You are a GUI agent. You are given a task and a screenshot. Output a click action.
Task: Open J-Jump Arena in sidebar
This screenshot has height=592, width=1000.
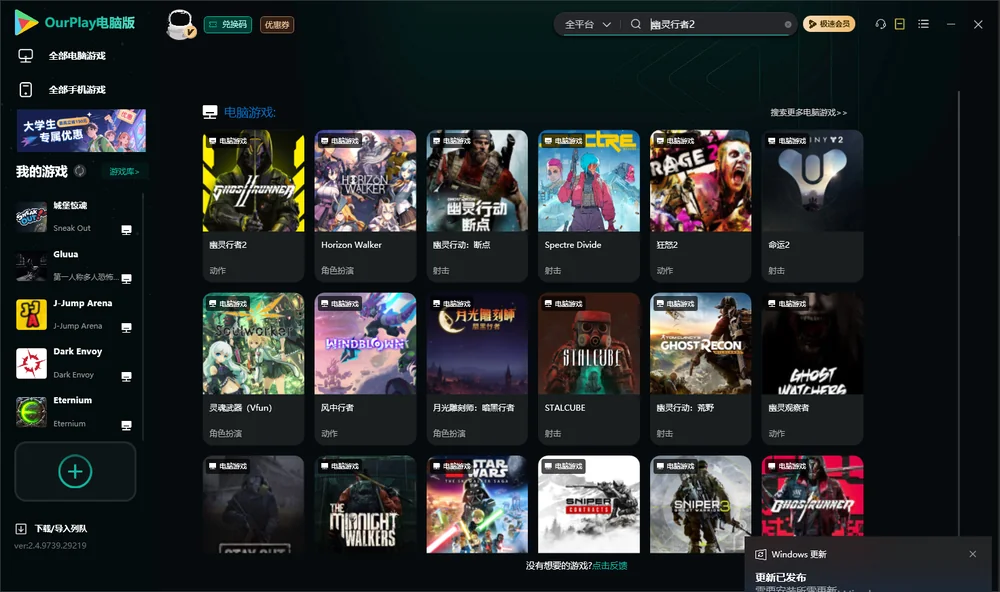(75, 314)
